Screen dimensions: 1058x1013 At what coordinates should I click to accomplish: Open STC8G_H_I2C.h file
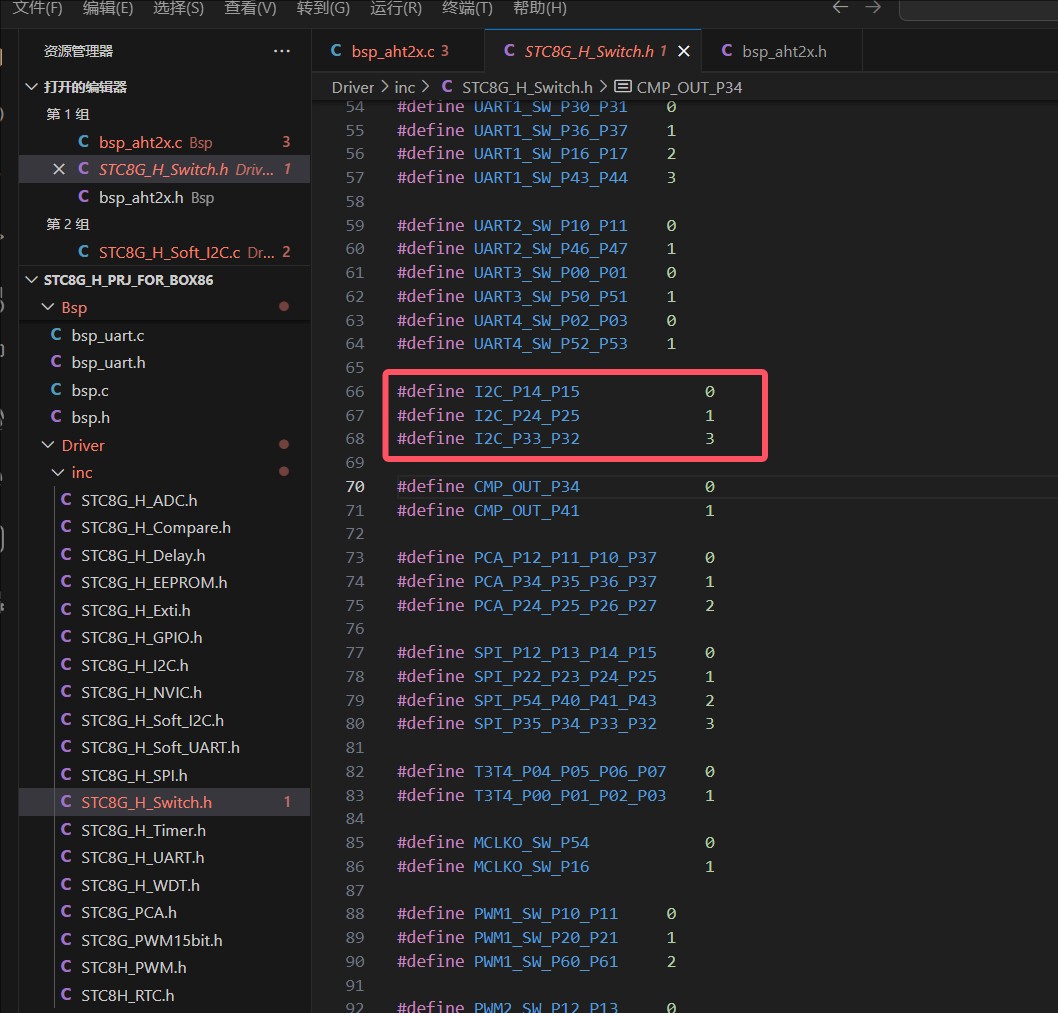[165, 665]
